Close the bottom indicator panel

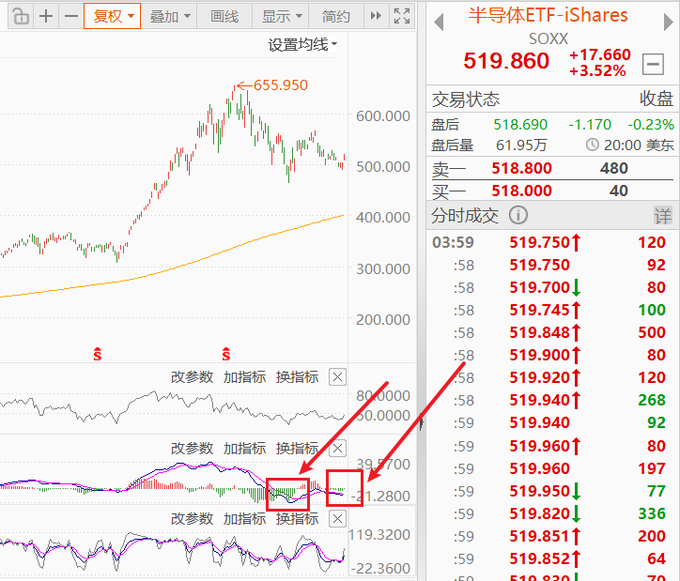pyautogui.click(x=337, y=519)
